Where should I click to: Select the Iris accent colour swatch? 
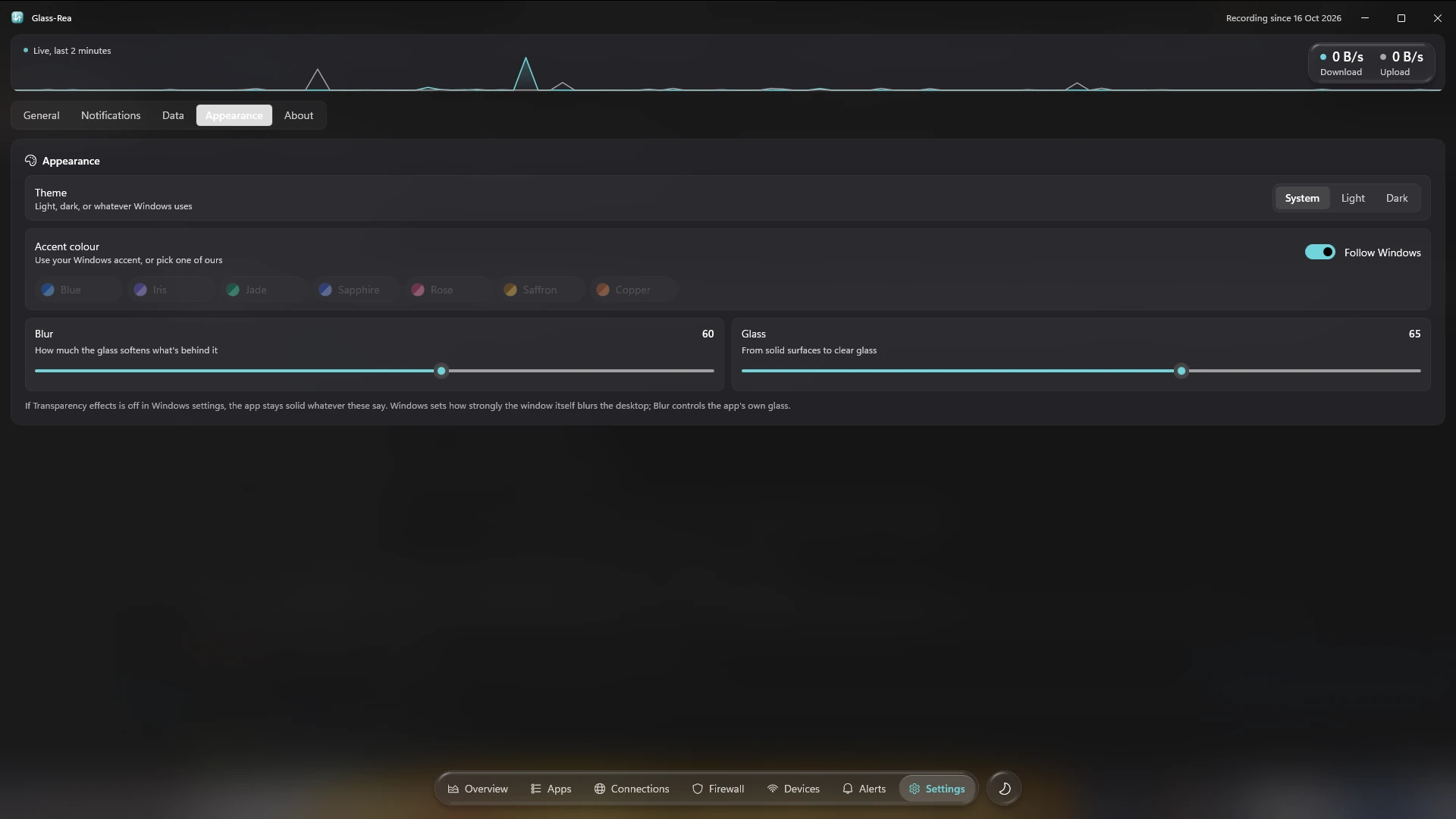pyautogui.click(x=171, y=290)
